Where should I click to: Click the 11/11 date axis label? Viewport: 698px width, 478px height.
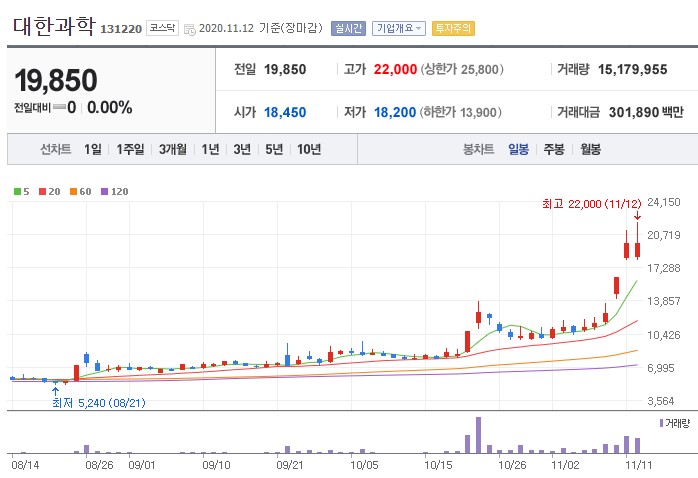(639, 465)
